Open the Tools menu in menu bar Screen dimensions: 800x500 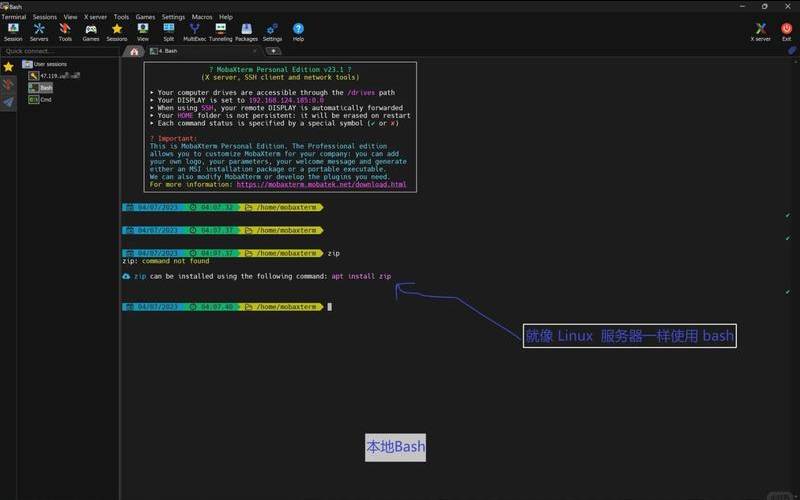pos(121,17)
